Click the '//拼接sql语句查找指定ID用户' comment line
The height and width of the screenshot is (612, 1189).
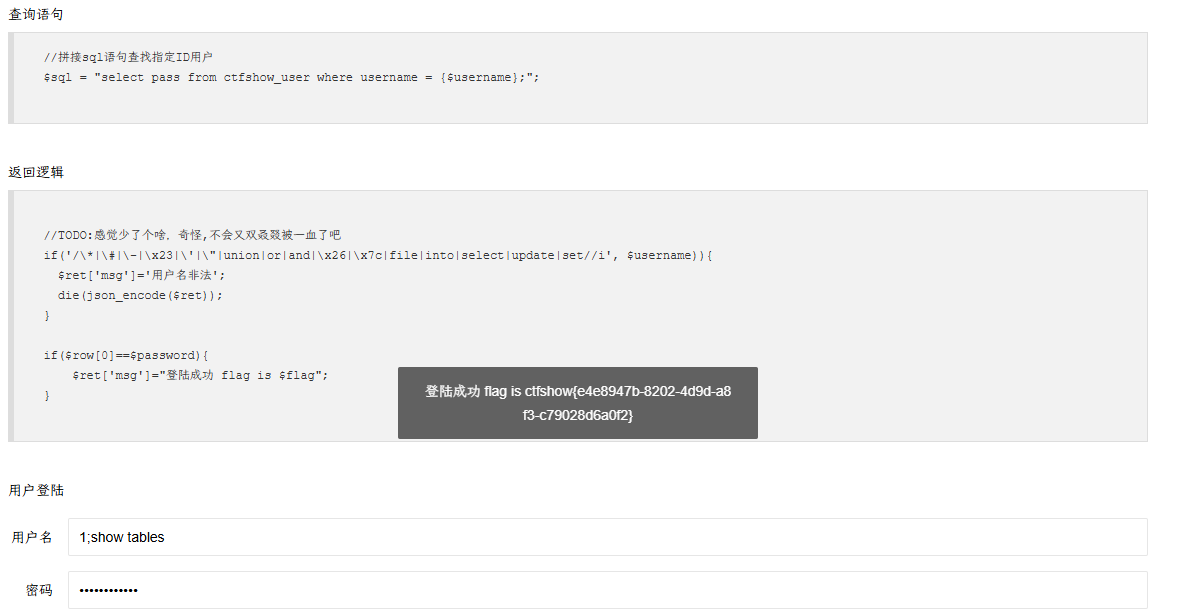(128, 57)
